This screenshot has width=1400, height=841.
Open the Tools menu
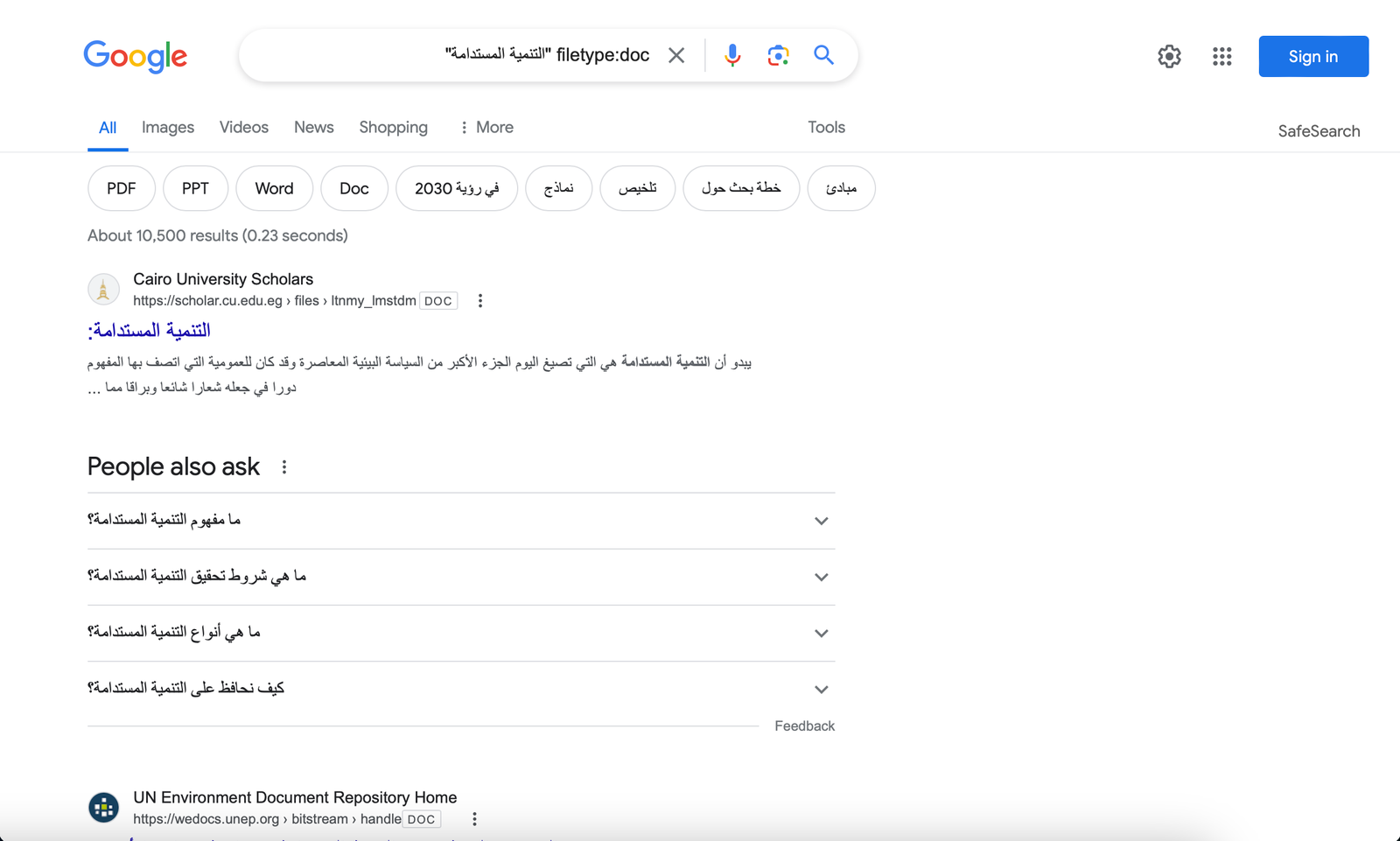pyautogui.click(x=826, y=128)
